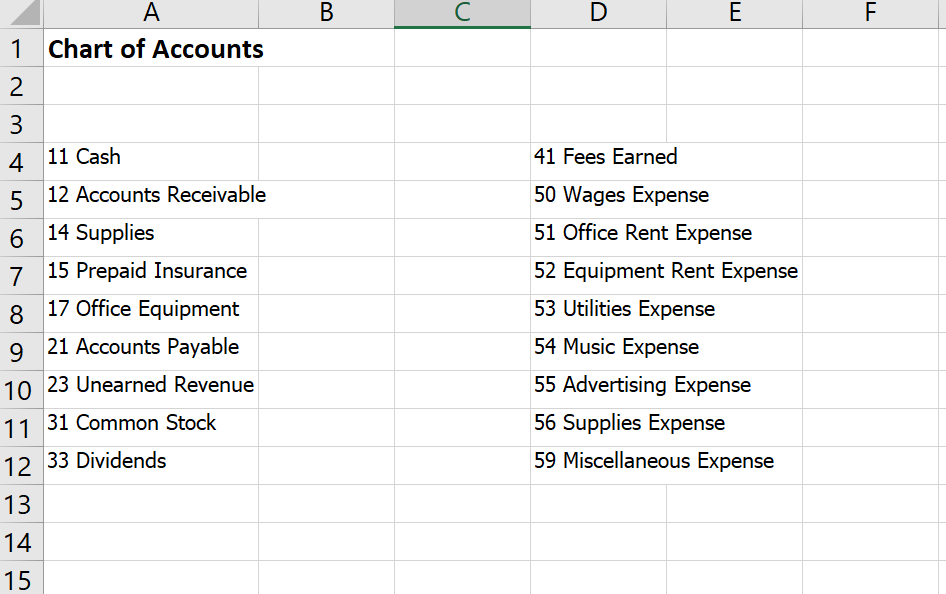
Task: Select row 3 header
Action: click(22, 124)
